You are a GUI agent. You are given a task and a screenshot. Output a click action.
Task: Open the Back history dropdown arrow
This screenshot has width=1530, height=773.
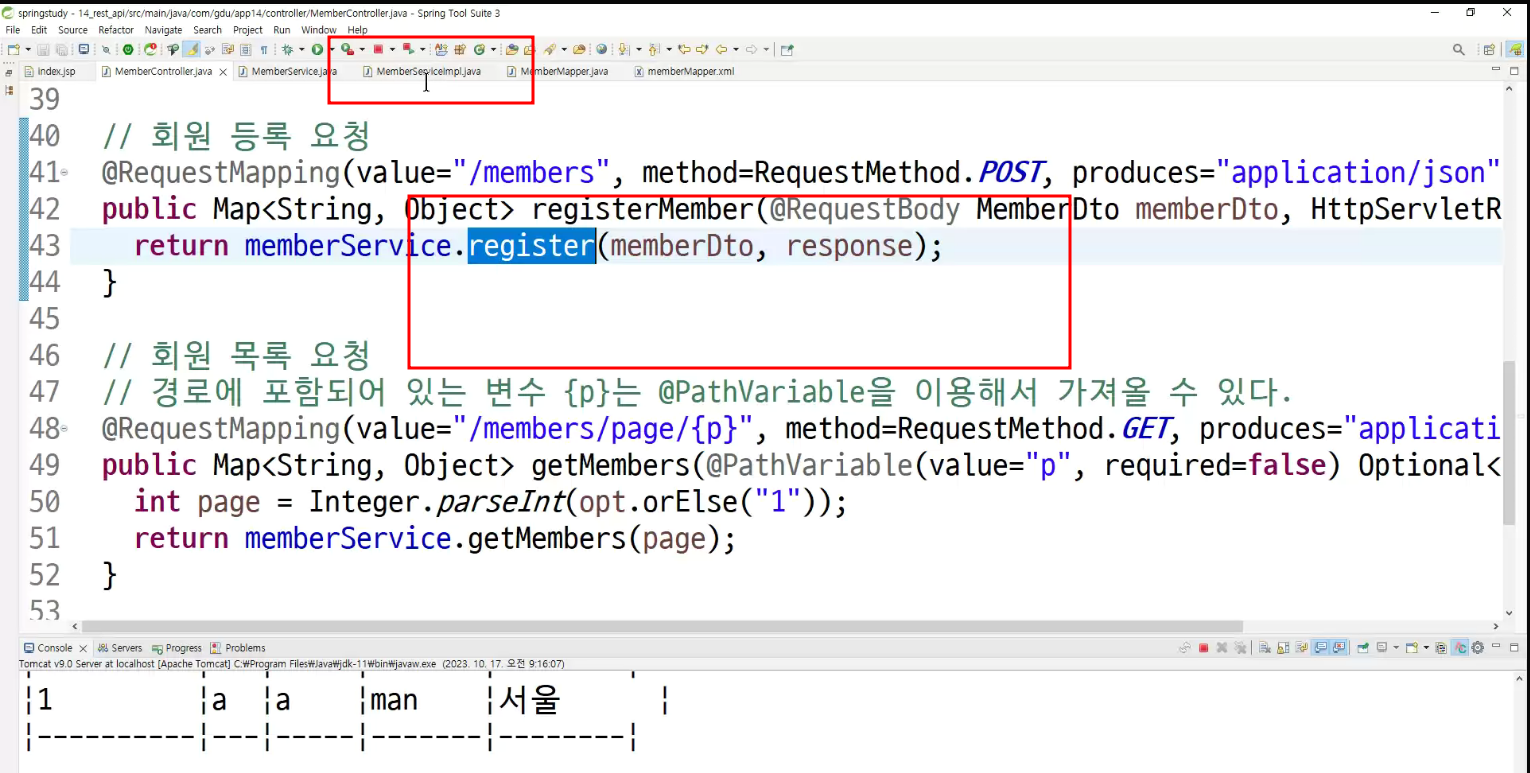(x=736, y=49)
